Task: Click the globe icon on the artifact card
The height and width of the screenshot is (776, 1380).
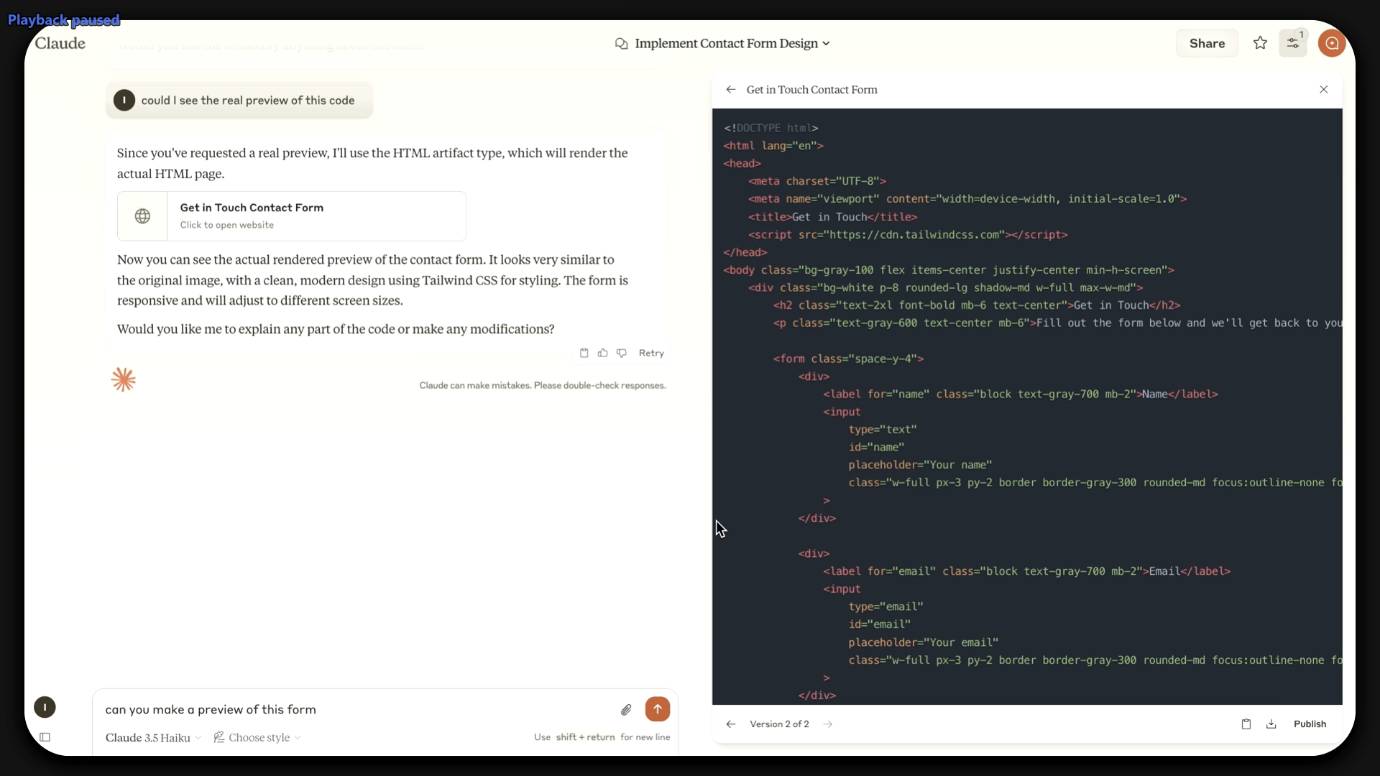Action: click(143, 216)
